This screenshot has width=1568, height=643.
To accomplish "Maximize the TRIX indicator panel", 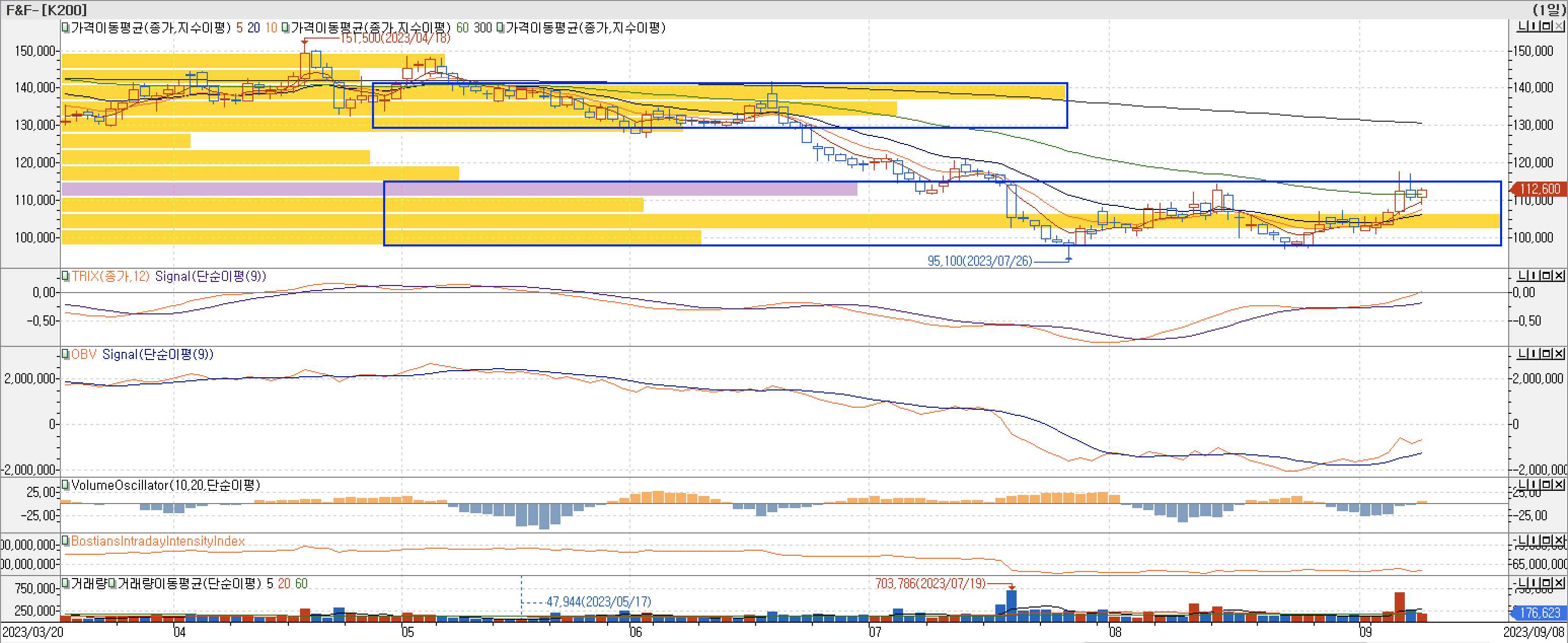I will click(1548, 275).
